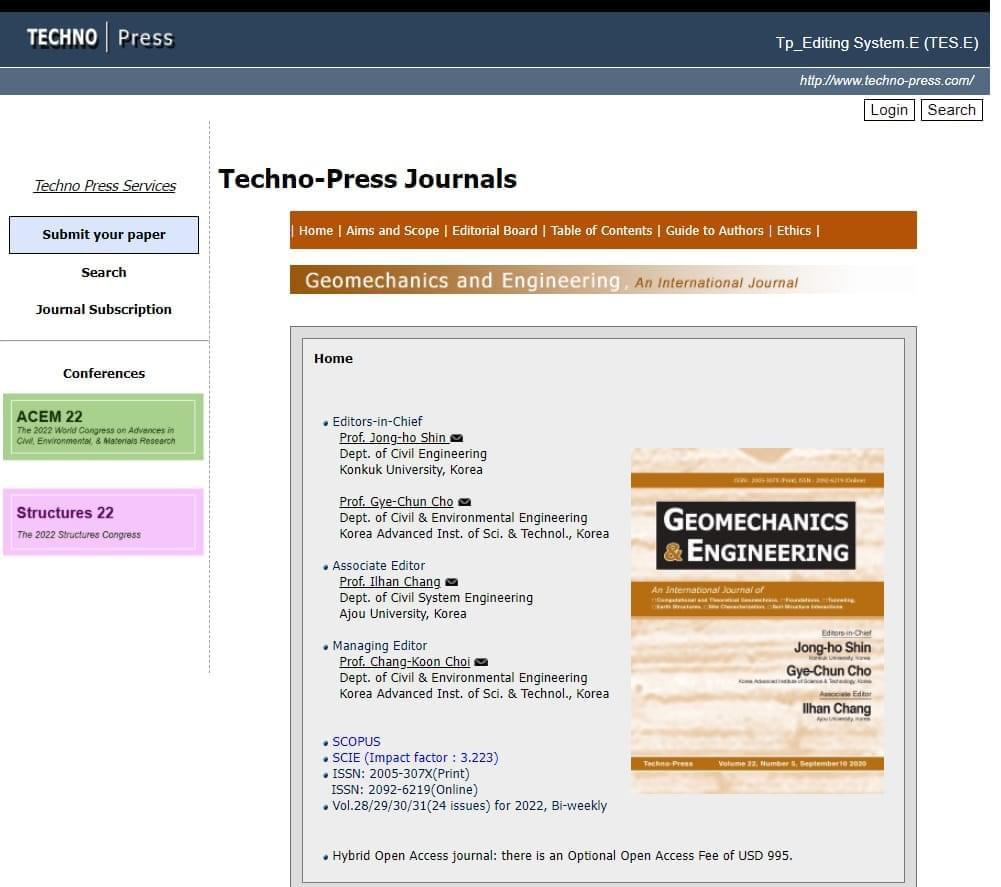This screenshot has height=887, width=1001.
Task: Click envelope icon beside Prof. Jong-ho Shin
Action: (x=457, y=438)
